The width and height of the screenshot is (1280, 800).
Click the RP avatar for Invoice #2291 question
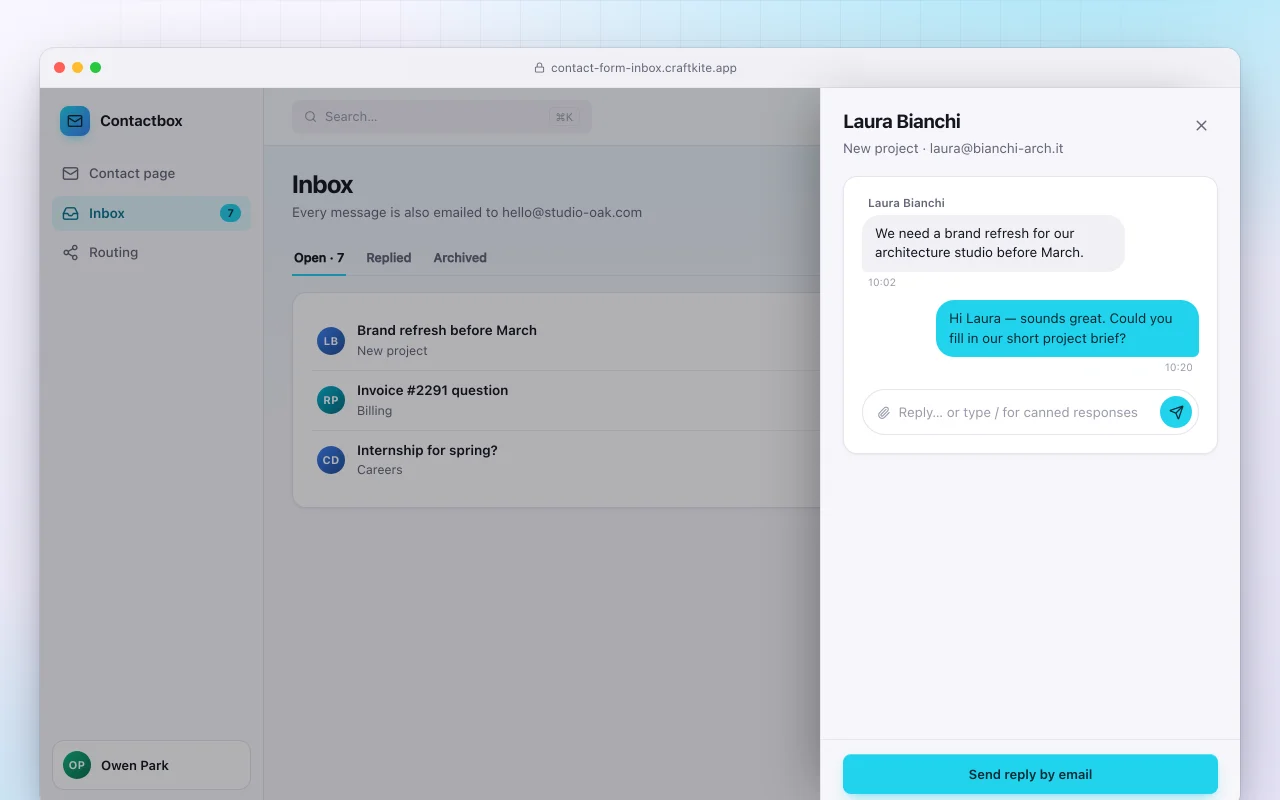[x=331, y=401]
